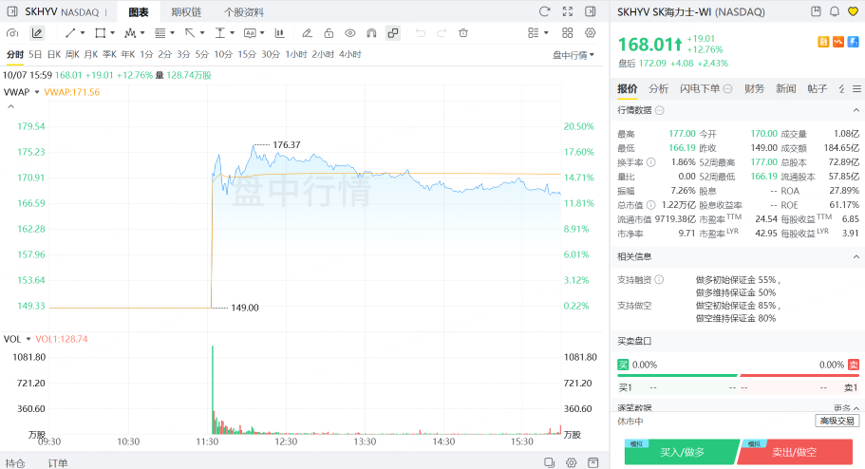The image size is (865, 469).
Task: Select the price range measure tool
Action: [220, 33]
